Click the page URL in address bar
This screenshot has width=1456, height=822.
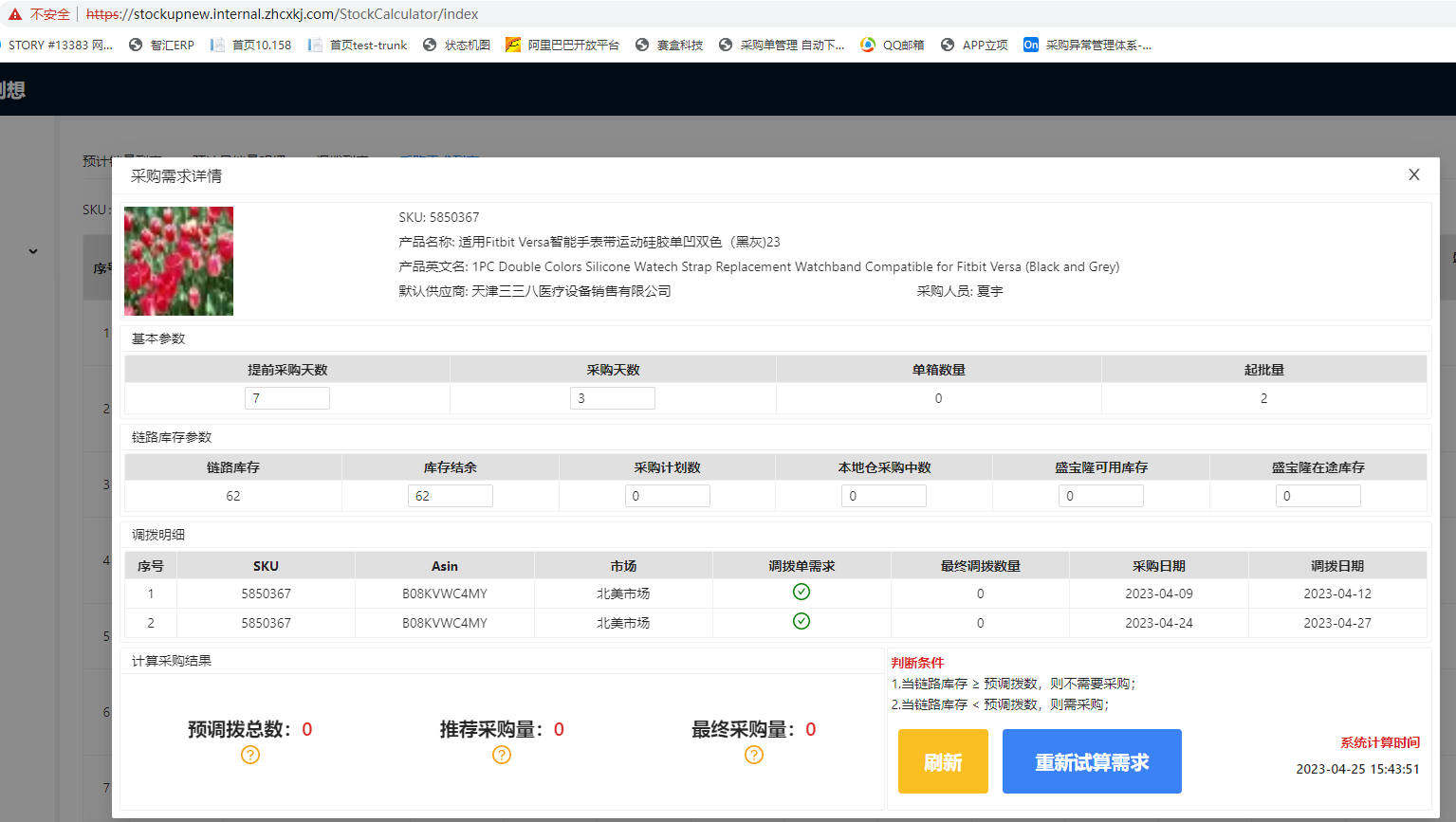282,14
